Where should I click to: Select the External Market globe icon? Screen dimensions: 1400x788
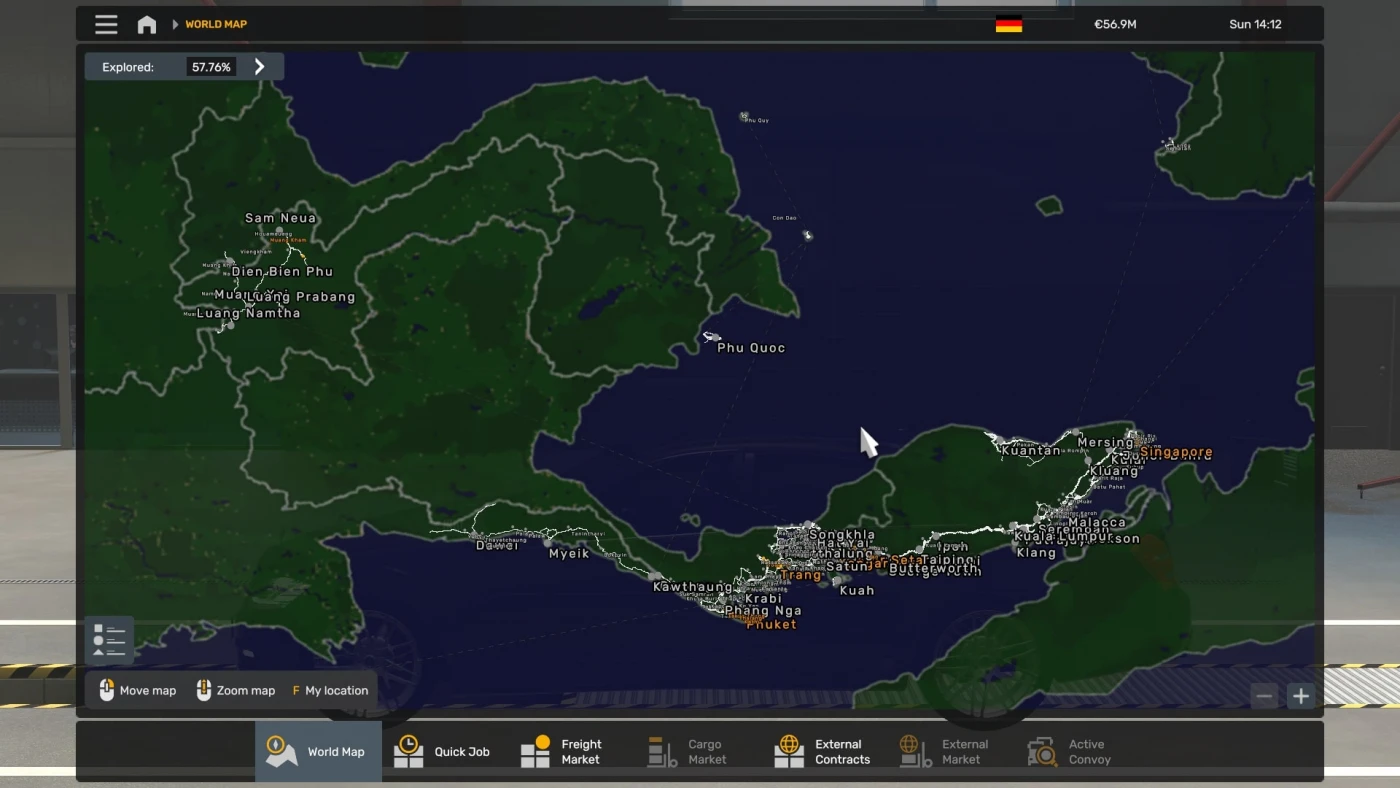point(909,750)
